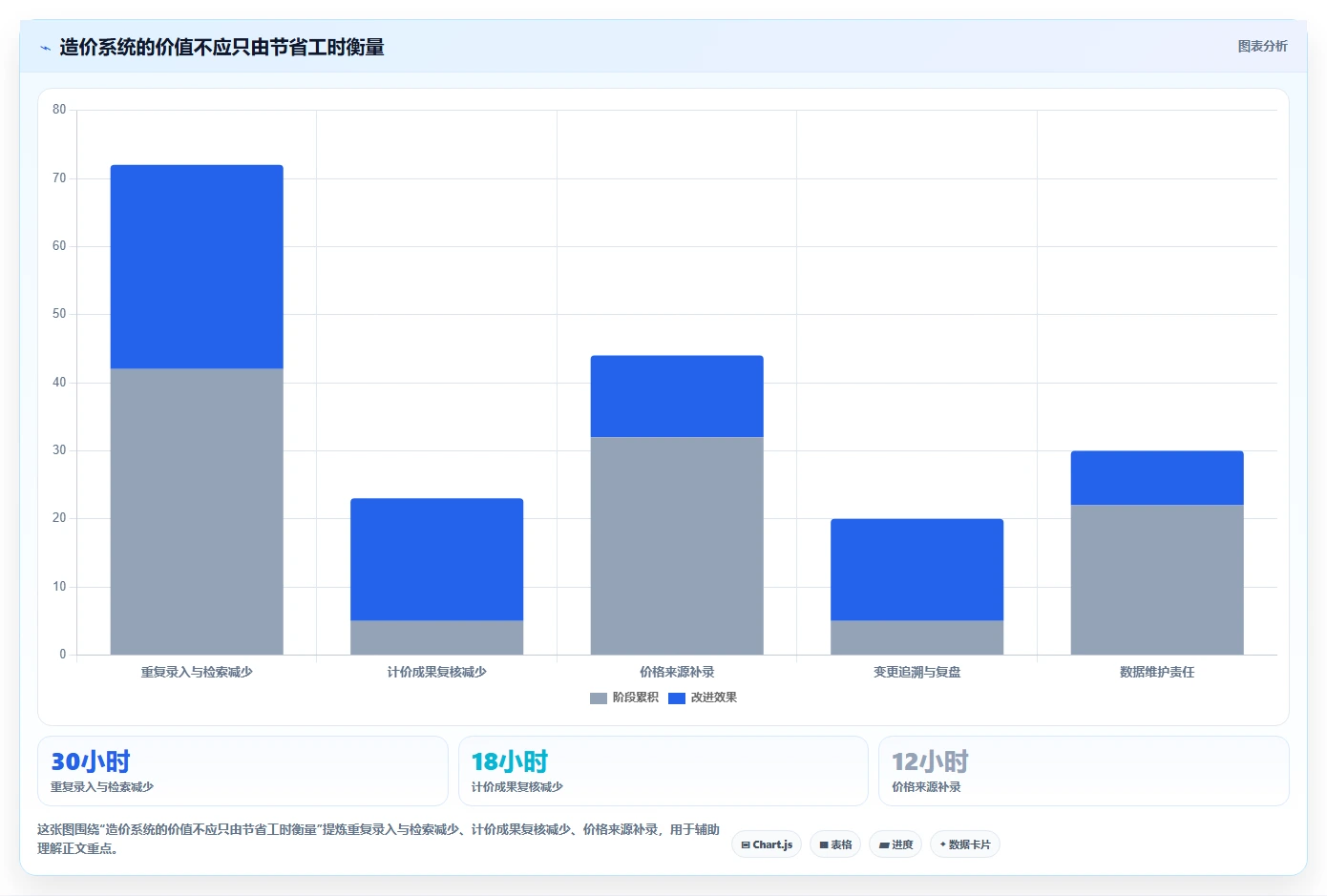This screenshot has width=1327, height=896.
Task: Click the 30小时 card value
Action: click(91, 761)
